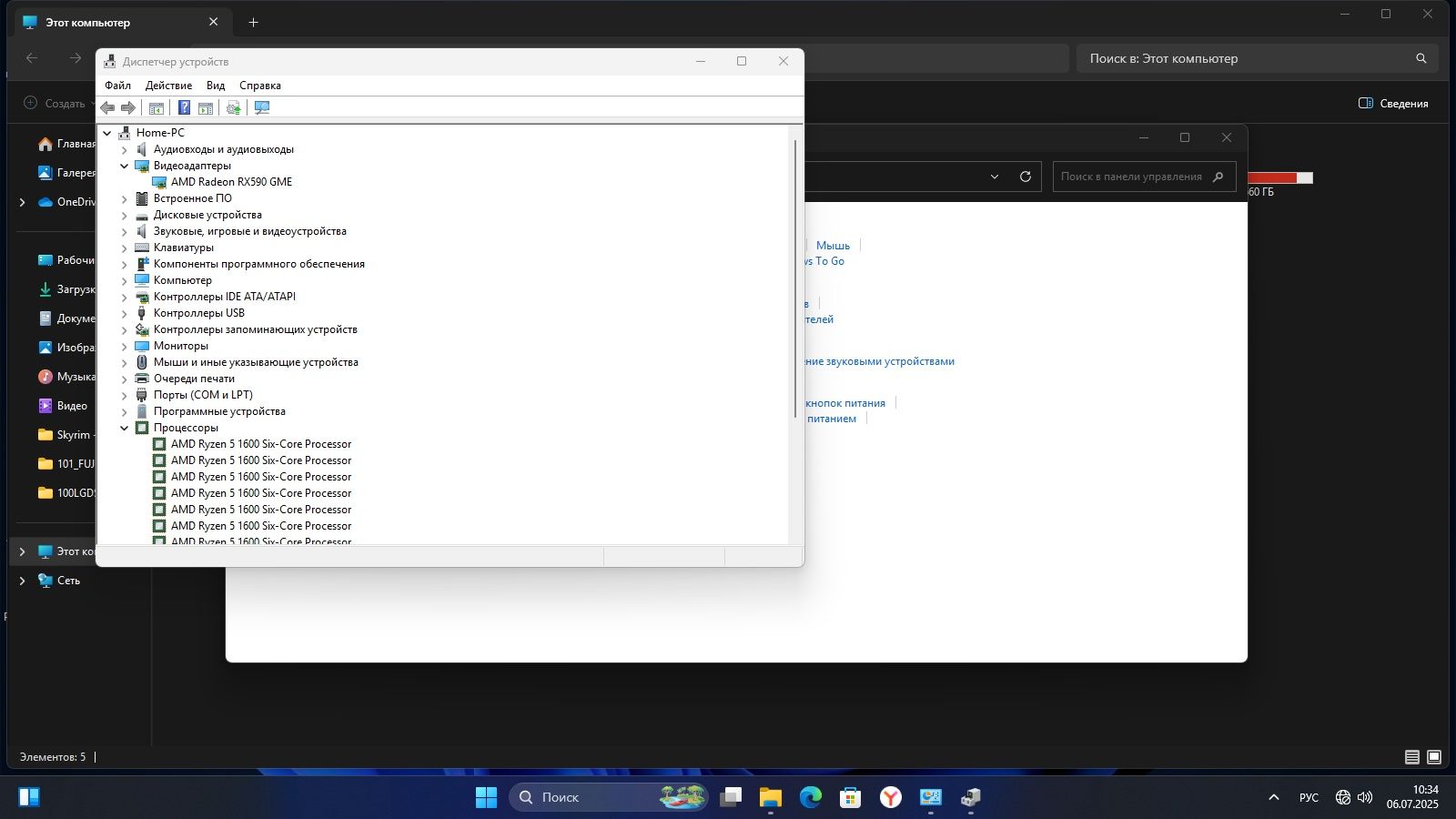Viewport: 1456px width, 819px height.
Task: Scan for hardware changes toolbar icon
Action: pyautogui.click(x=262, y=107)
